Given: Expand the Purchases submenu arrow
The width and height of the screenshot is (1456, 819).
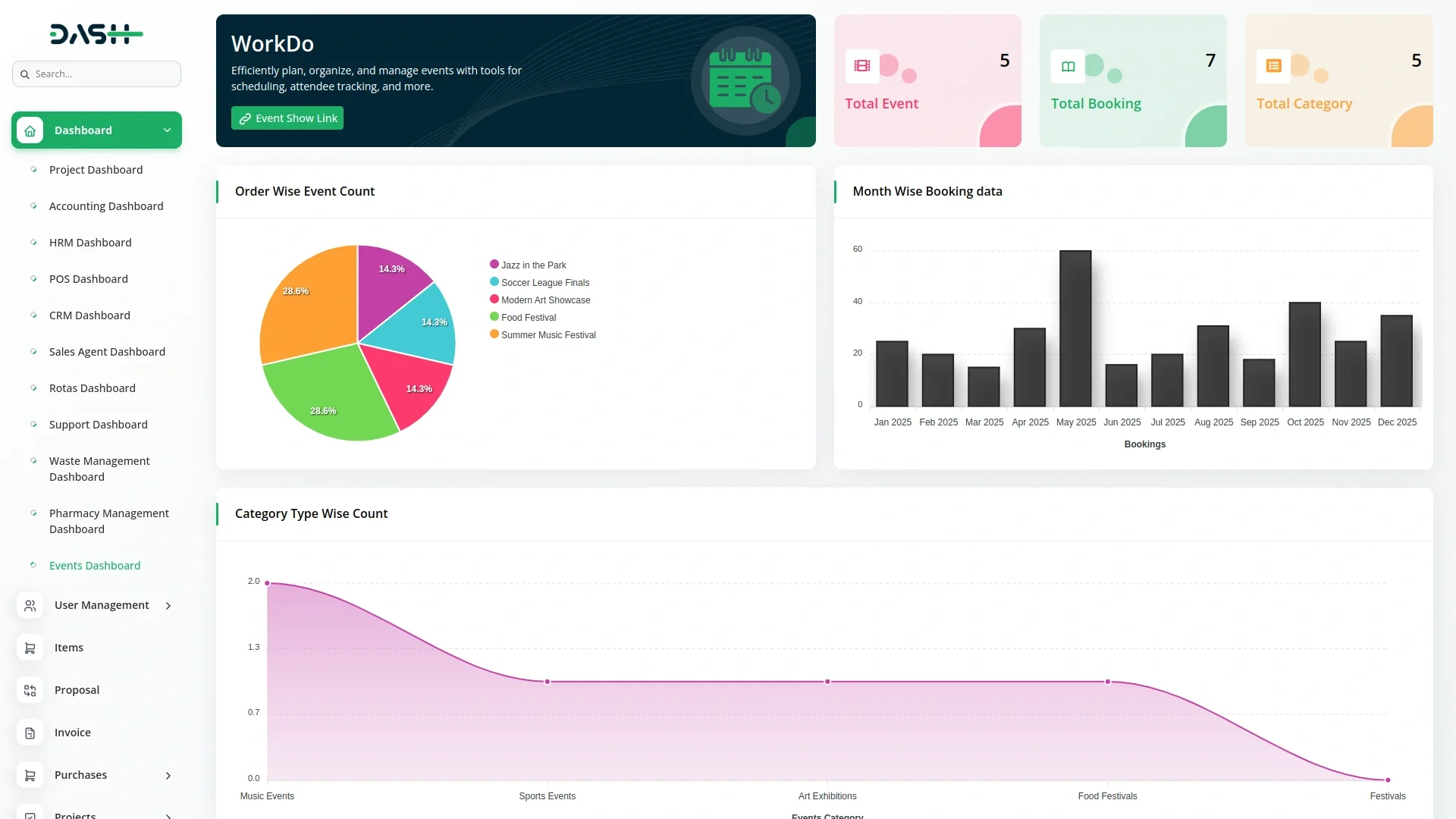Looking at the screenshot, I should (168, 775).
